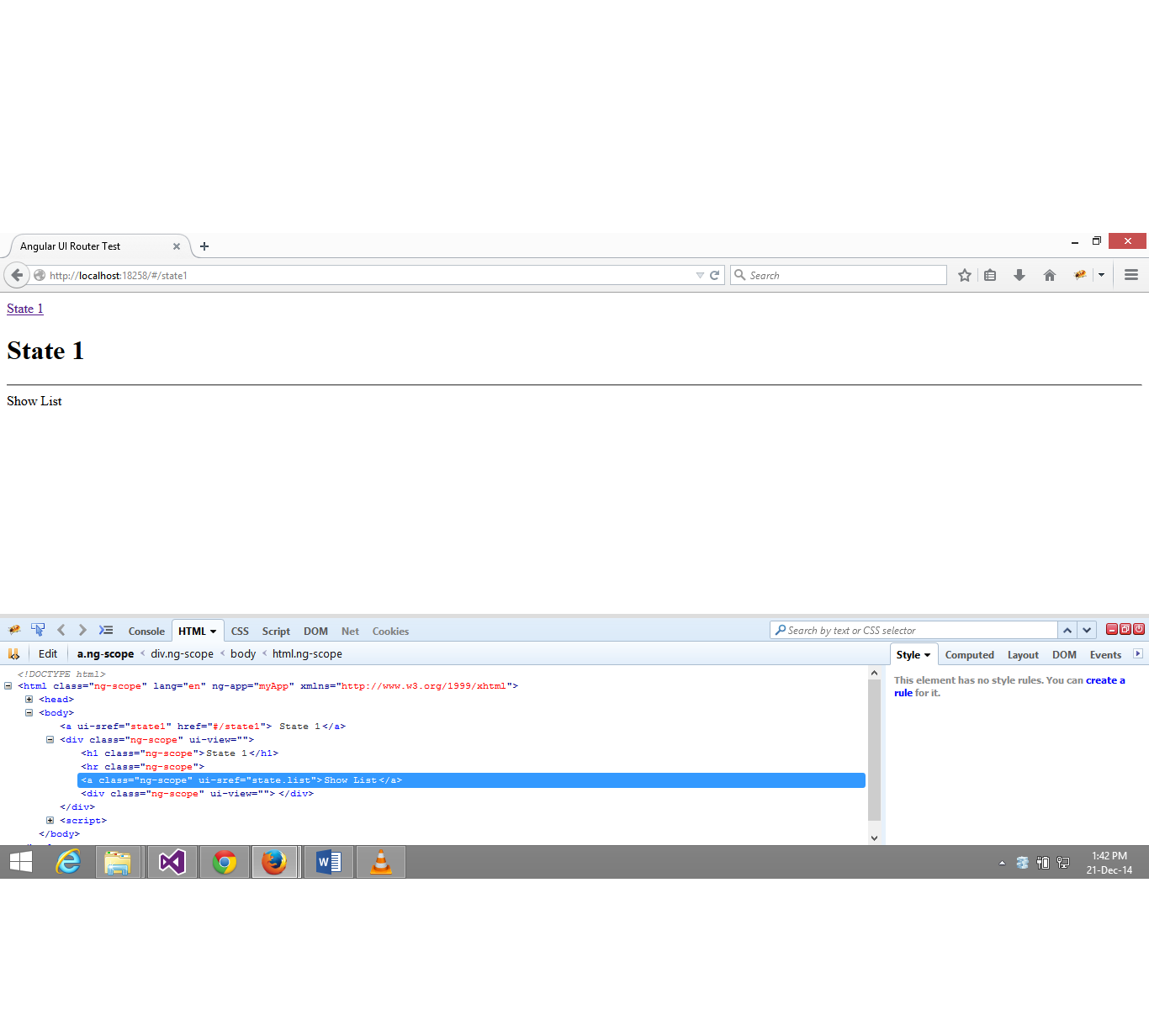Click the State 1 link on the page

point(25,309)
